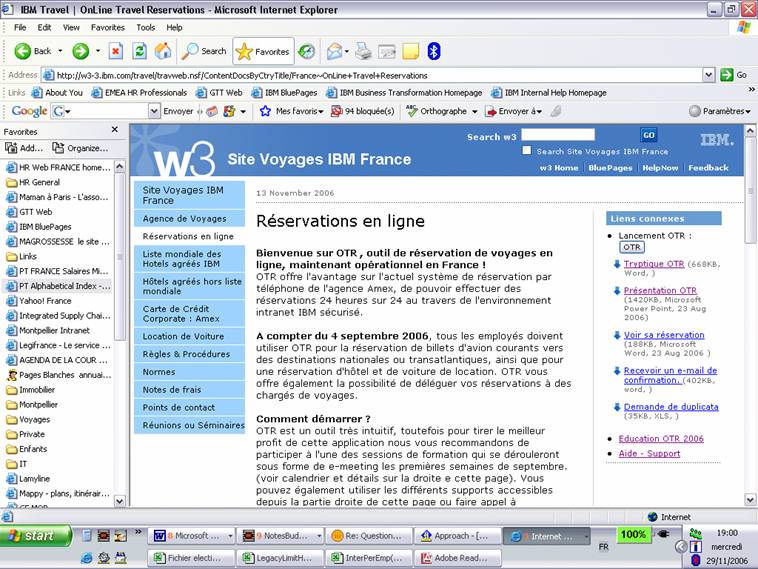Viewport: 758px width, 569px height.
Task: Toggle the Favorites star toolbar button
Action: (263, 51)
